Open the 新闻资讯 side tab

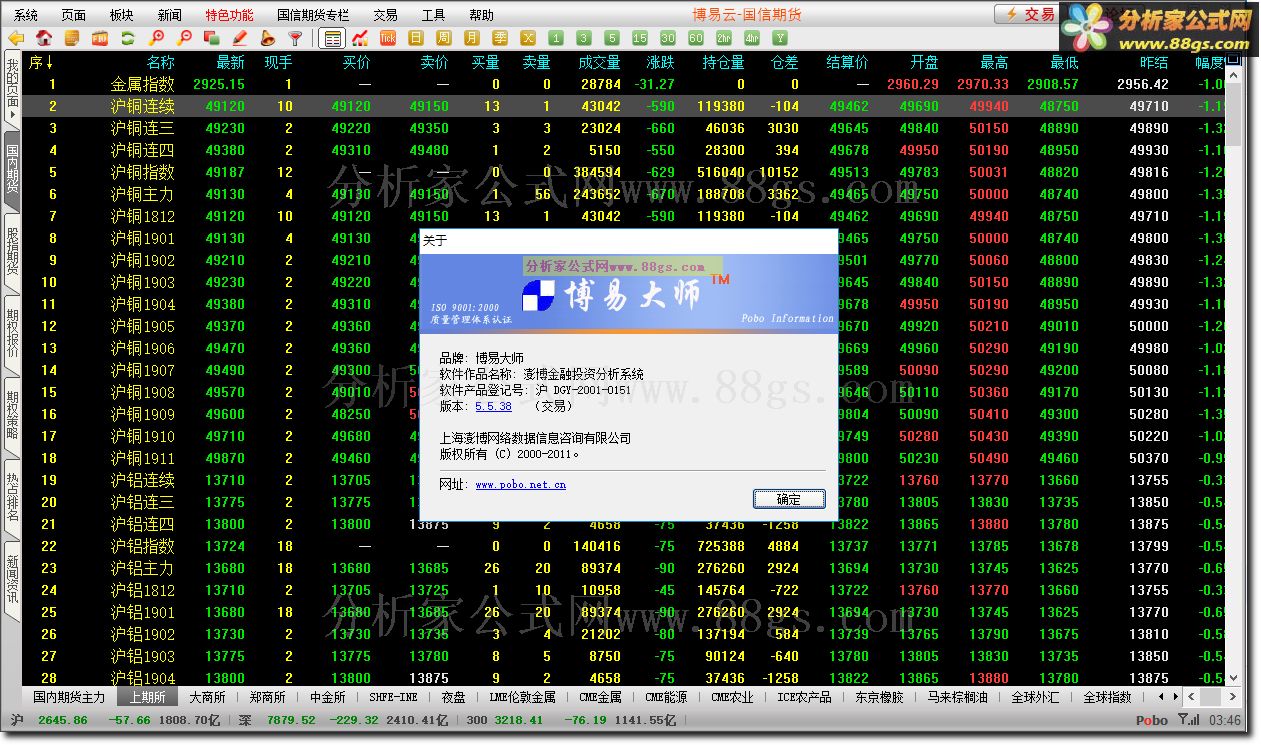pyautogui.click(x=12, y=581)
